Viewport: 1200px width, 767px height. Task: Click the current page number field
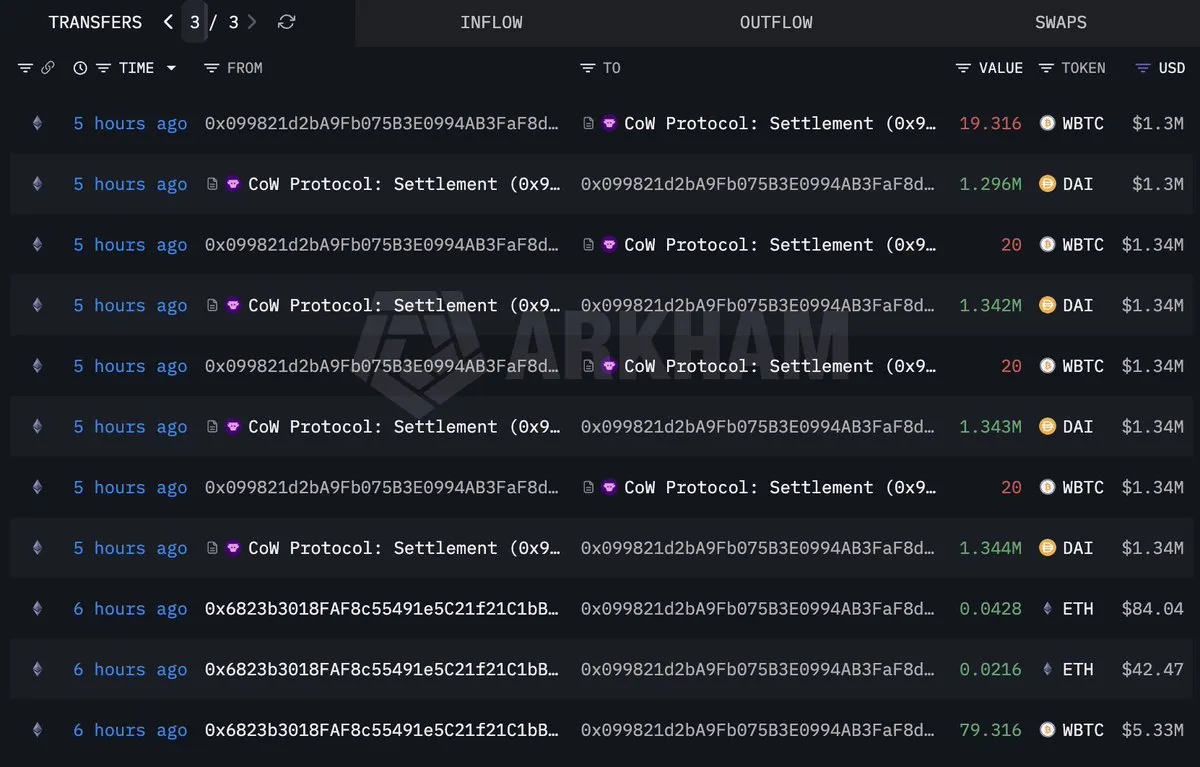[x=195, y=22]
